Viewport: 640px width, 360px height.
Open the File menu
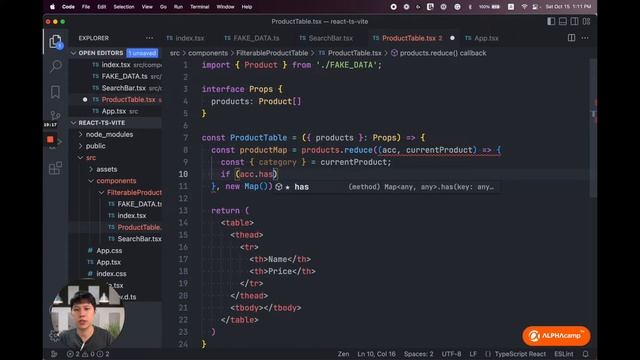86,7
